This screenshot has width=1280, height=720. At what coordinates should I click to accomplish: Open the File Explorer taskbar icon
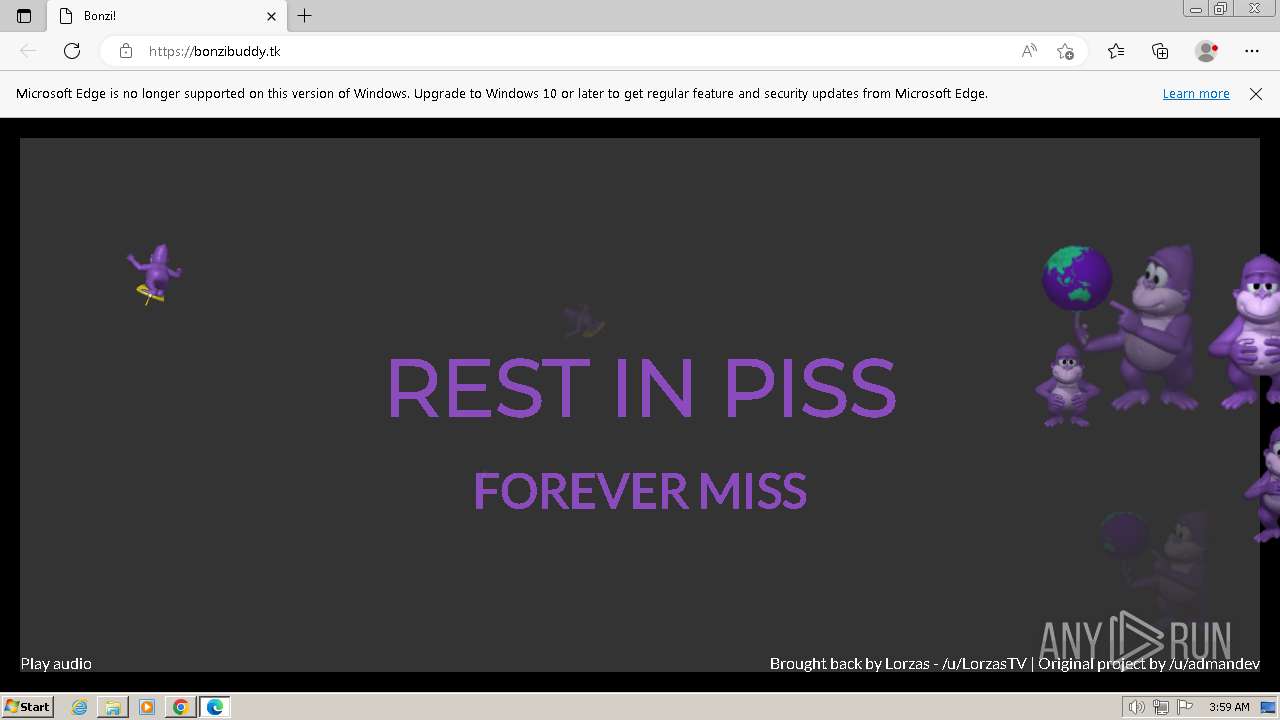click(x=113, y=707)
